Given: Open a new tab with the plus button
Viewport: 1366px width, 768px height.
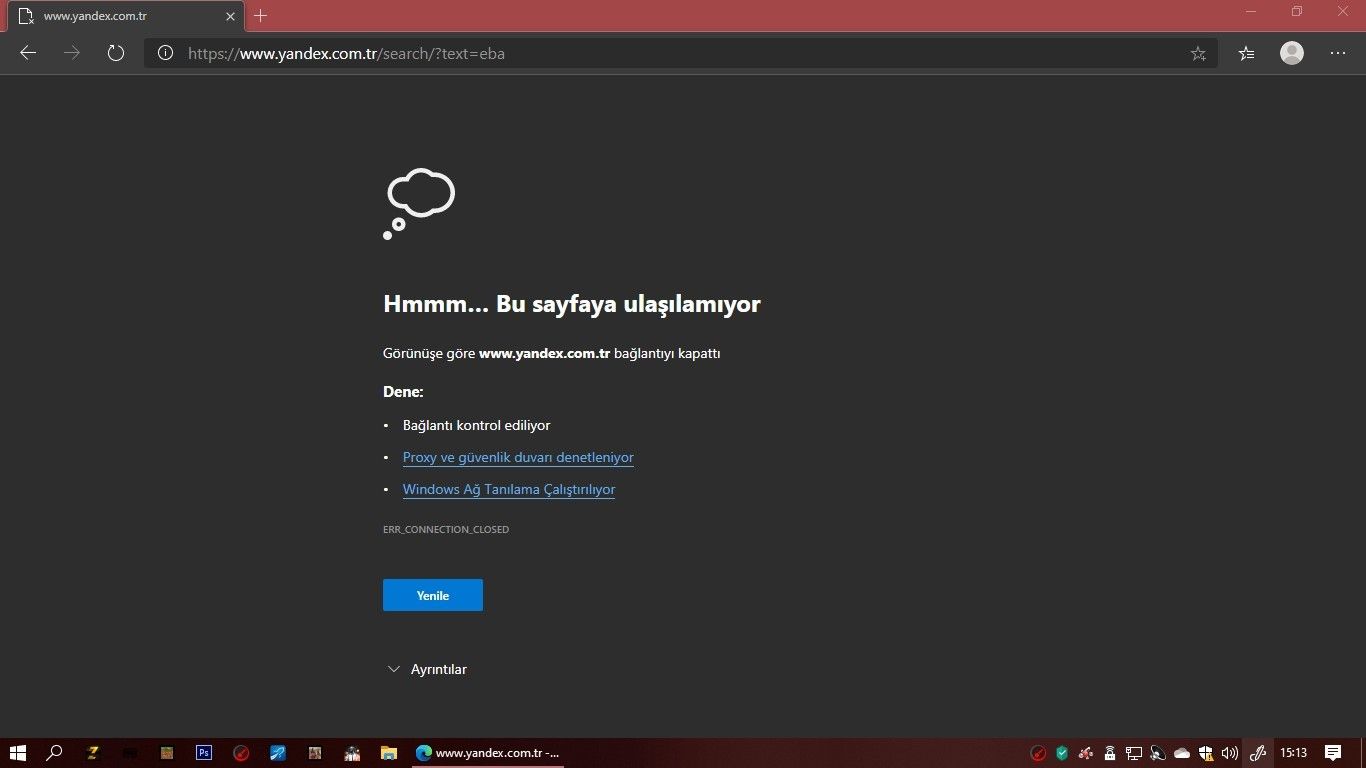Looking at the screenshot, I should 261,16.
